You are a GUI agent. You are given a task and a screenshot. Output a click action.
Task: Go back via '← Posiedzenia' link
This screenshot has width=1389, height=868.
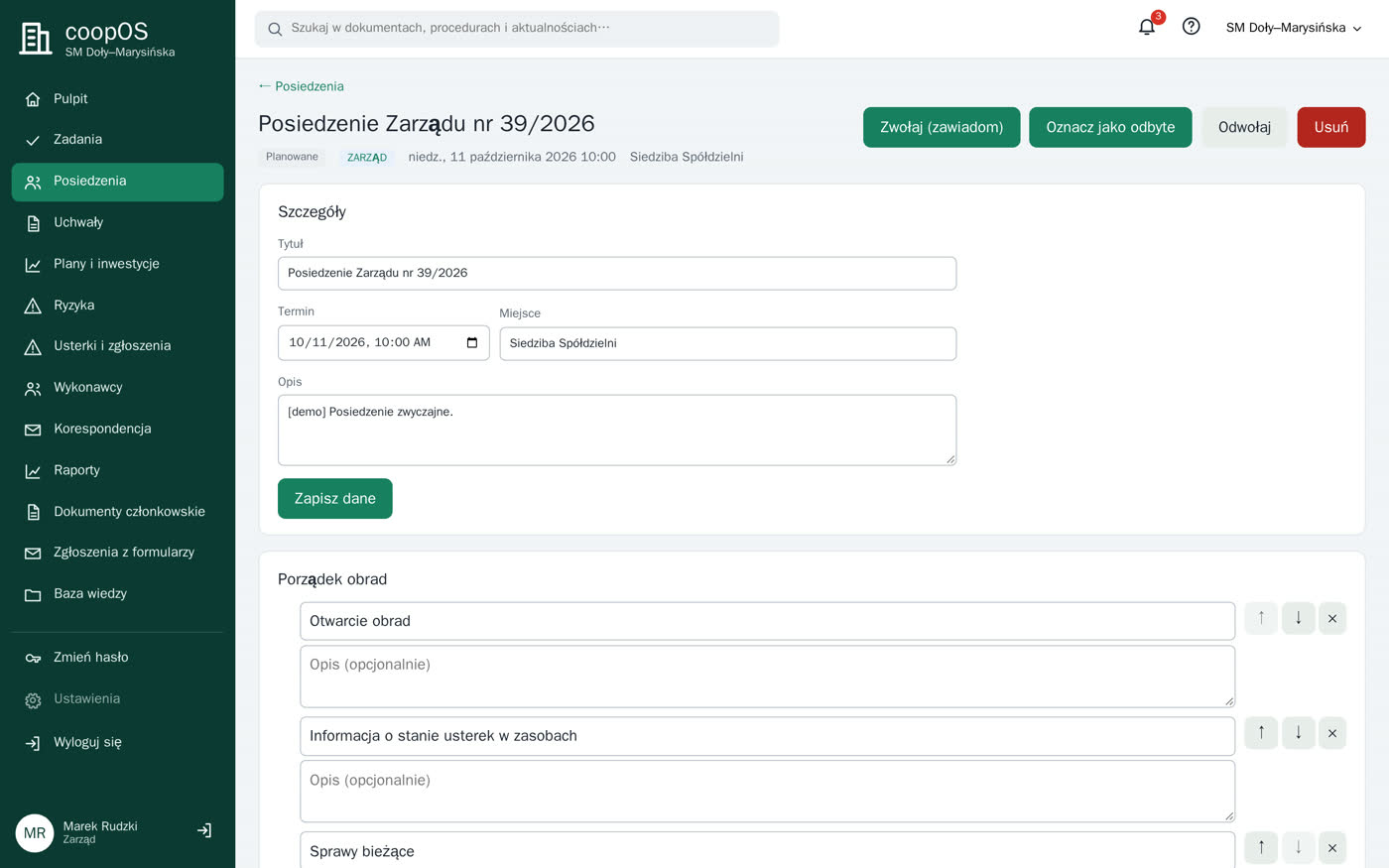[x=301, y=86]
